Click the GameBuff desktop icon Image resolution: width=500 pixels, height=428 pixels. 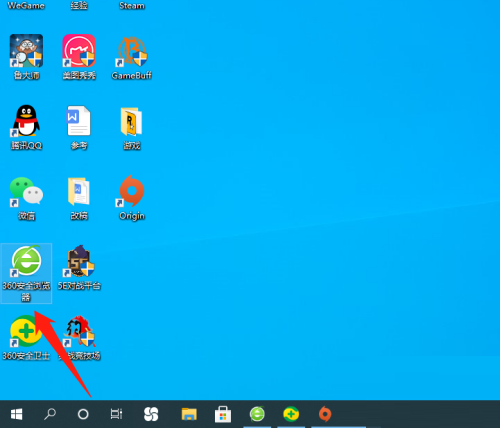pyautogui.click(x=132, y=58)
